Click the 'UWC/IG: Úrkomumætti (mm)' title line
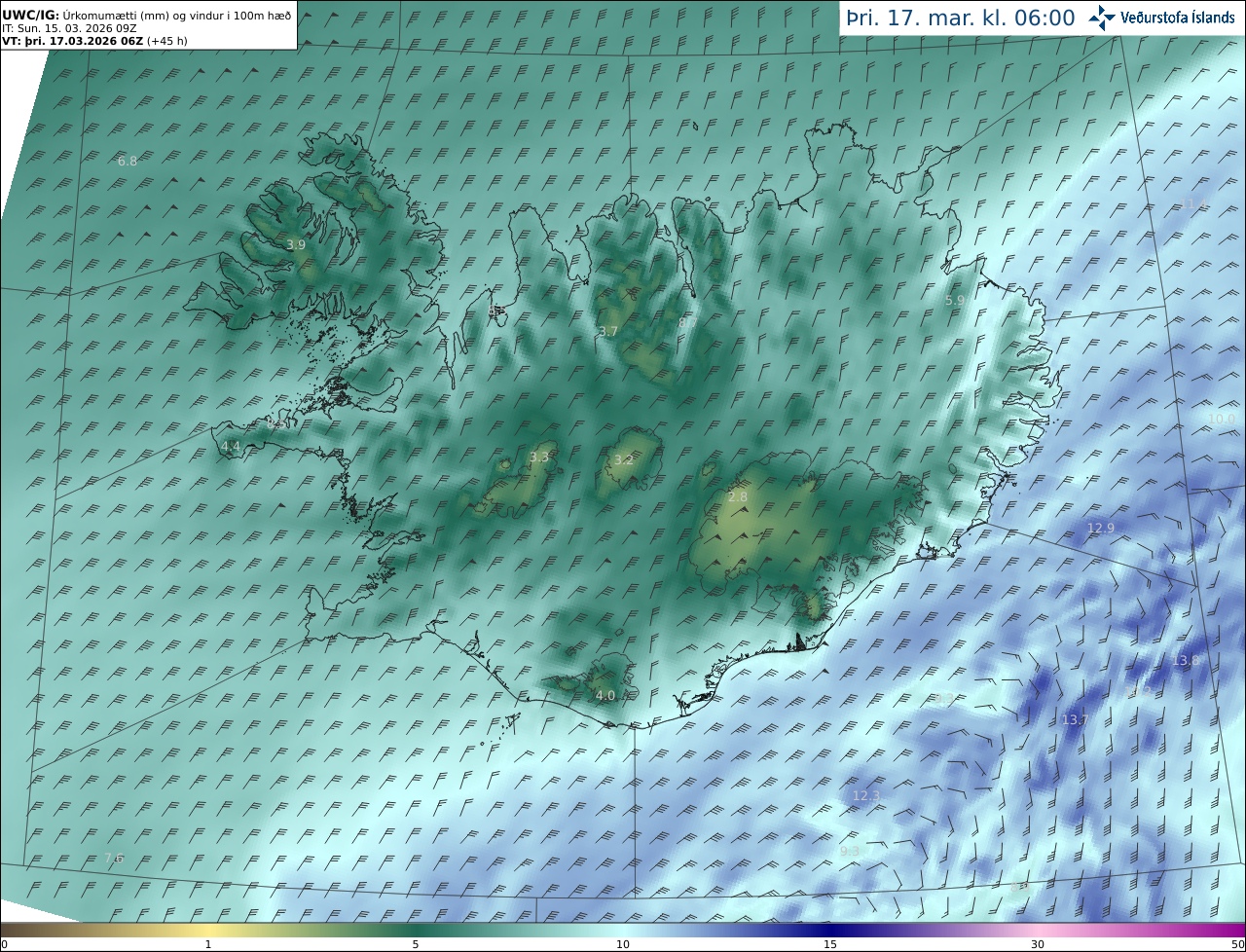 [147, 15]
